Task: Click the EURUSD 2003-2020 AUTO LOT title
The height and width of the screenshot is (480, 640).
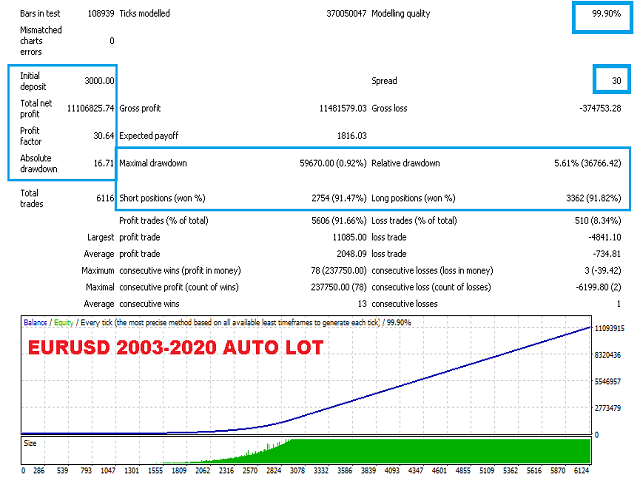Action: click(x=176, y=347)
